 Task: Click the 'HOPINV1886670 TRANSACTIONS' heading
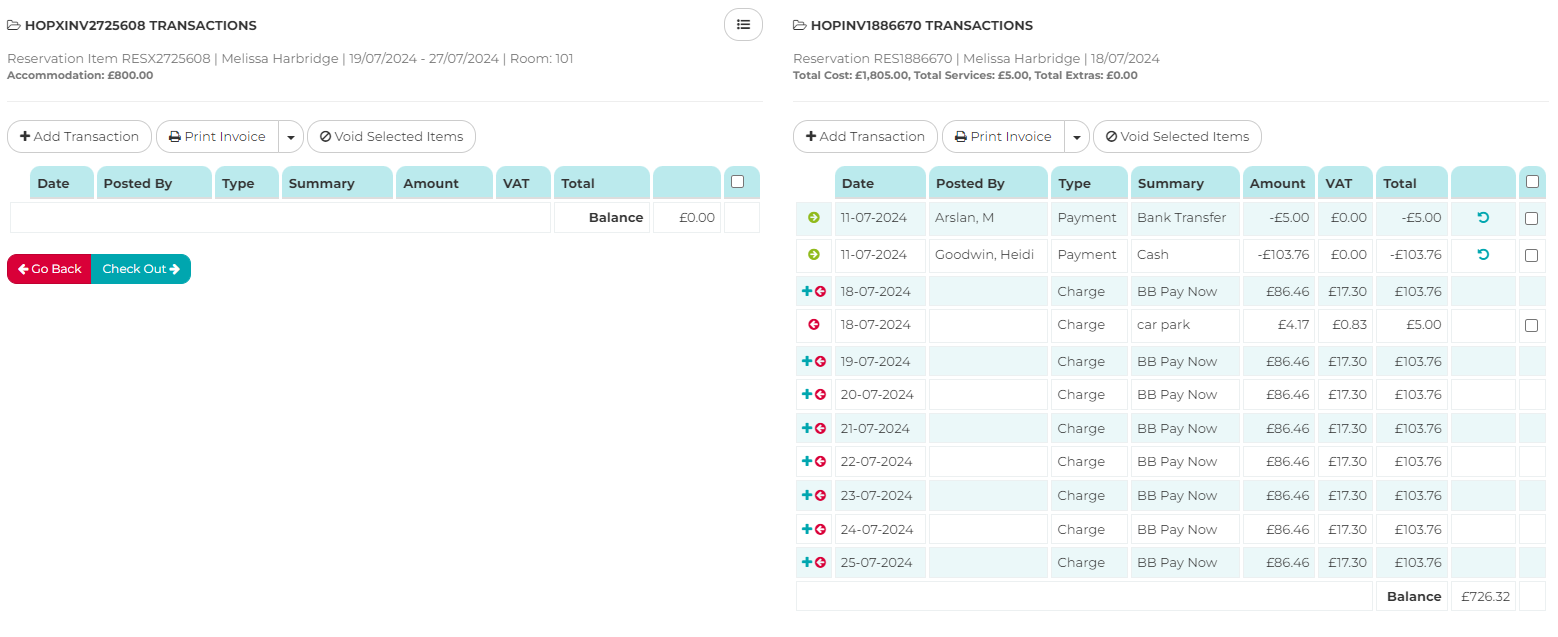(x=921, y=25)
